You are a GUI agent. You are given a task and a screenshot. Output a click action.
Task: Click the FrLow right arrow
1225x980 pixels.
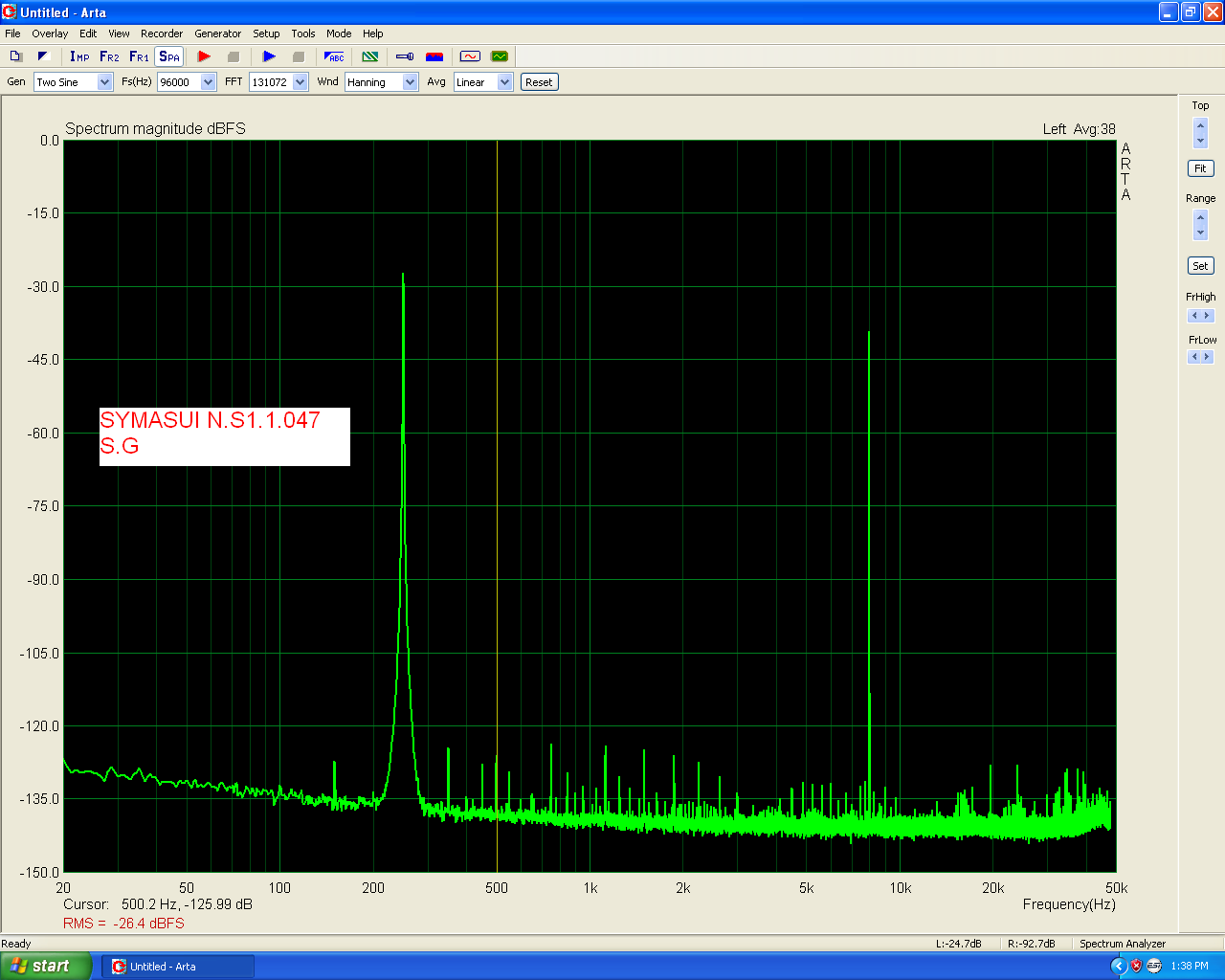(1208, 357)
